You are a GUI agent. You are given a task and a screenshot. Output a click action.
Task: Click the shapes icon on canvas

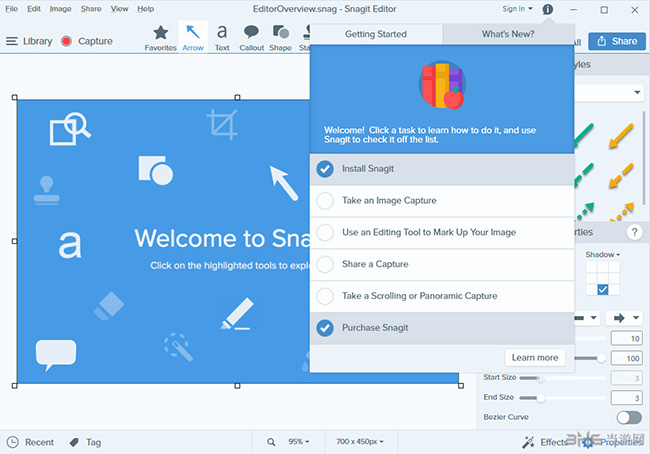pyautogui.click(x=155, y=170)
